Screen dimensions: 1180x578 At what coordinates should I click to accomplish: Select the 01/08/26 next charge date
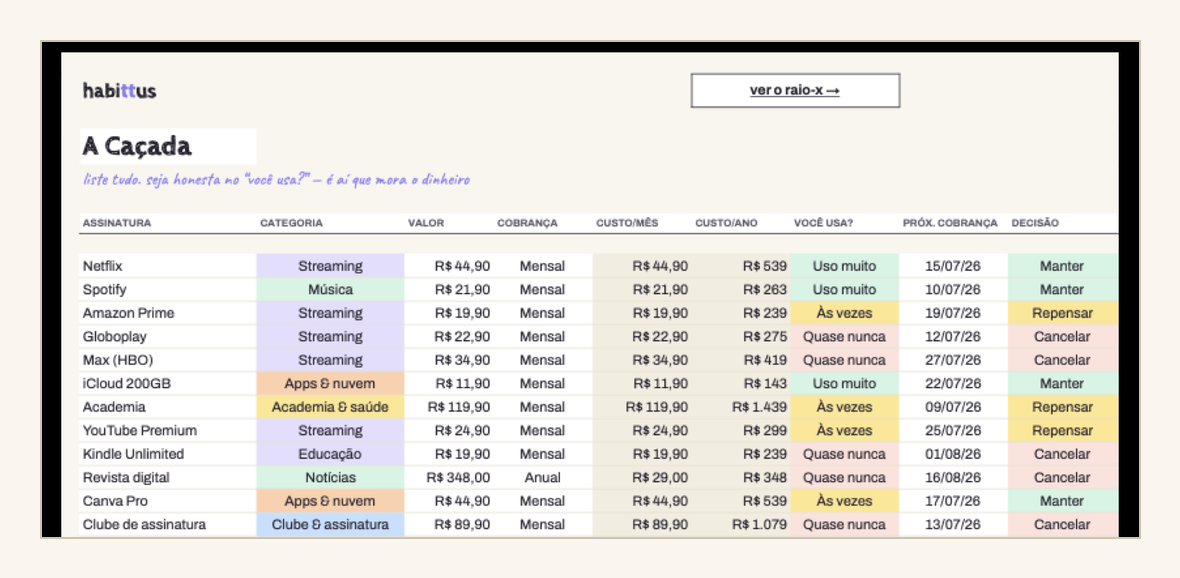953,454
